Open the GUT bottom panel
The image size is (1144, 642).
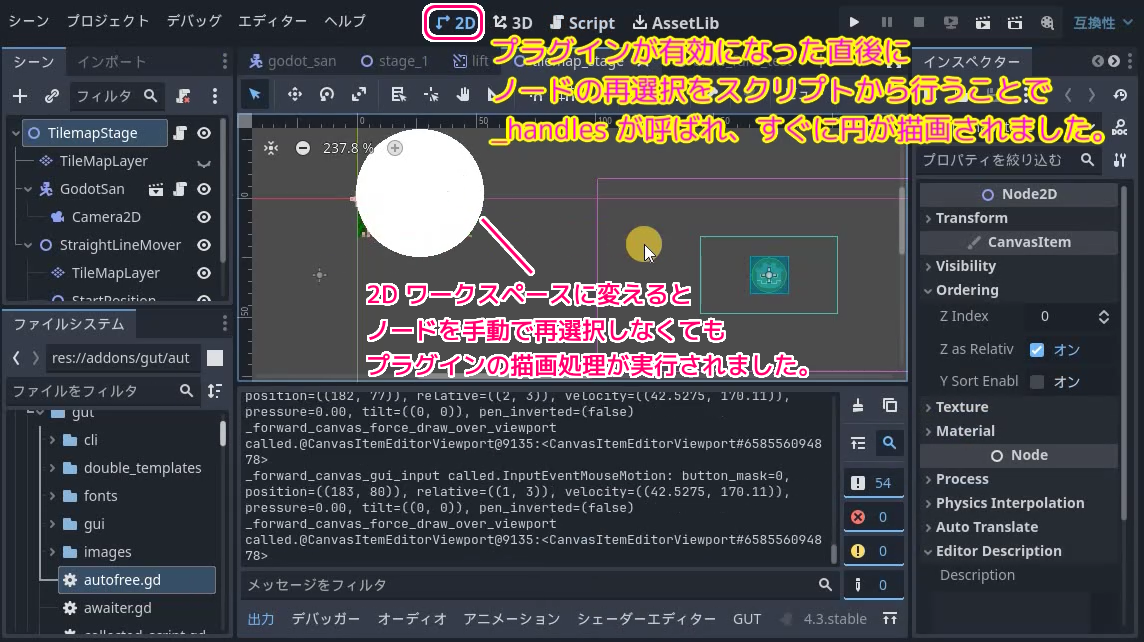[747, 619]
